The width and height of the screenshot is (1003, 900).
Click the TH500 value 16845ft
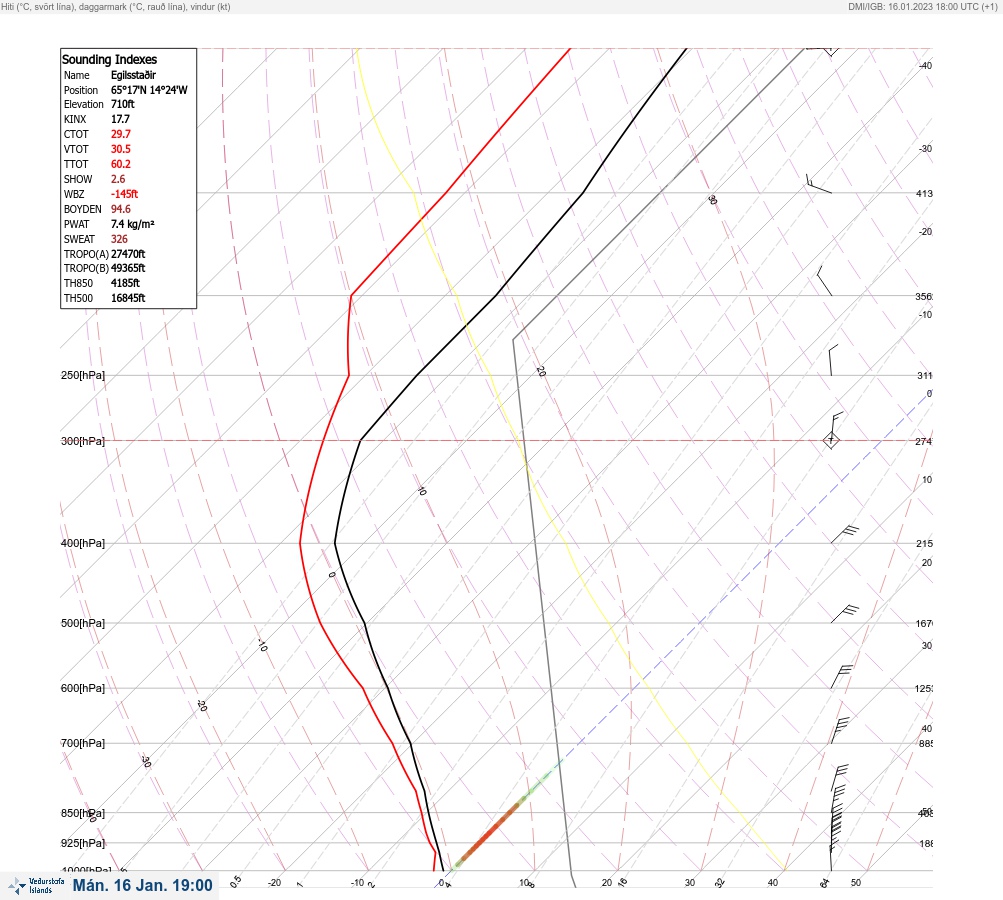128,298
